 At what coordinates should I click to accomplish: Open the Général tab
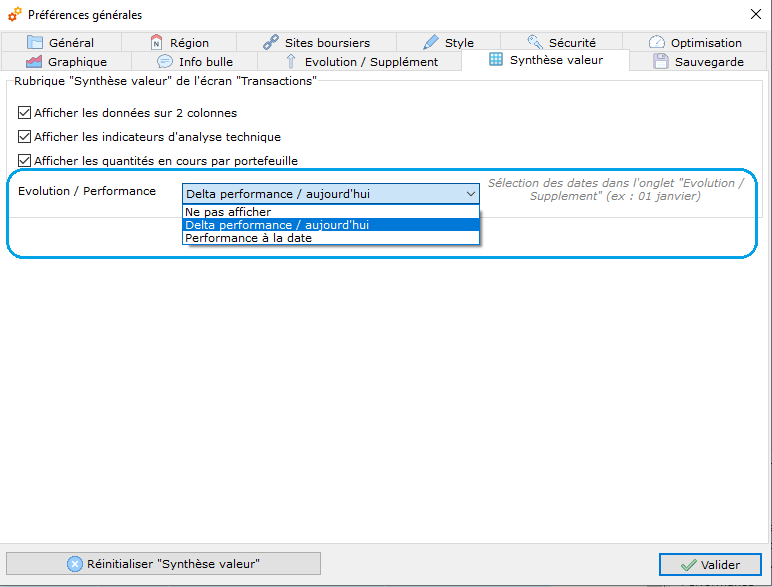click(61, 42)
